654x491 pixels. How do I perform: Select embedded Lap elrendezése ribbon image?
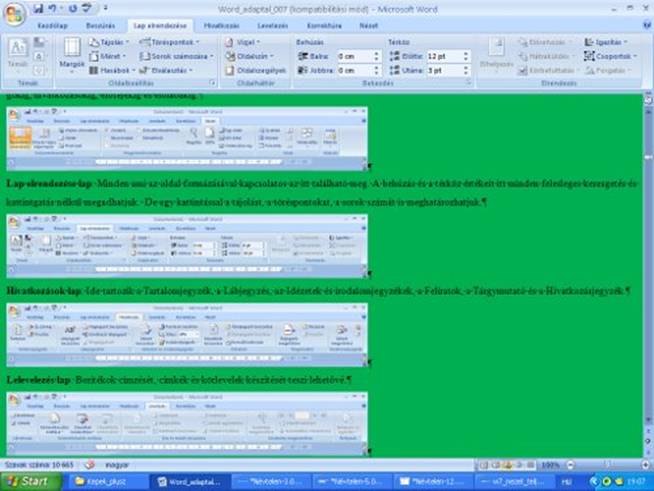click(187, 246)
